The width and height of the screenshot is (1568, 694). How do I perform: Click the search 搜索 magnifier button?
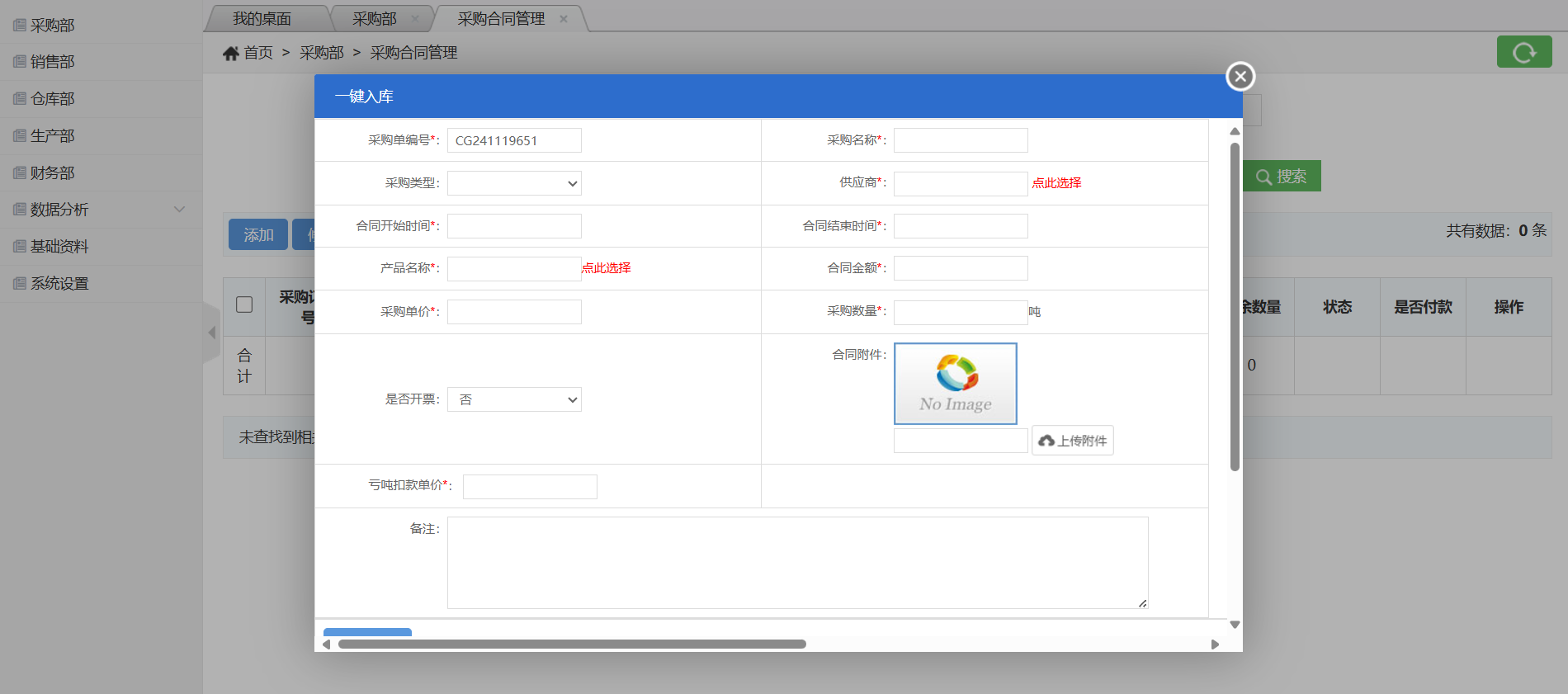(x=1282, y=177)
